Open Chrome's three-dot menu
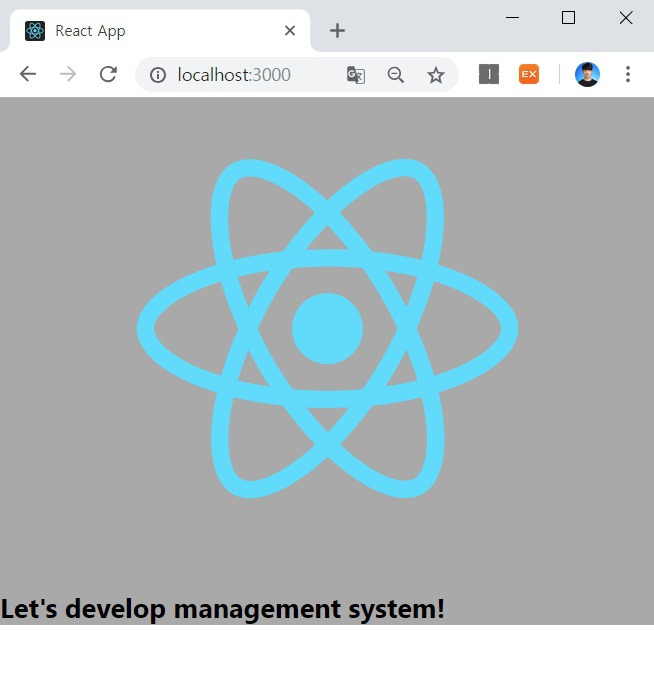Viewport: 654px width, 675px height. (x=628, y=74)
